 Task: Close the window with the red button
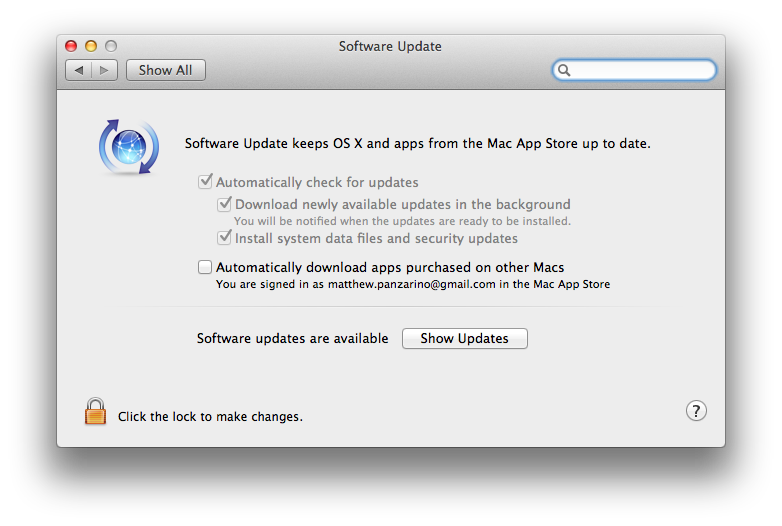point(71,46)
